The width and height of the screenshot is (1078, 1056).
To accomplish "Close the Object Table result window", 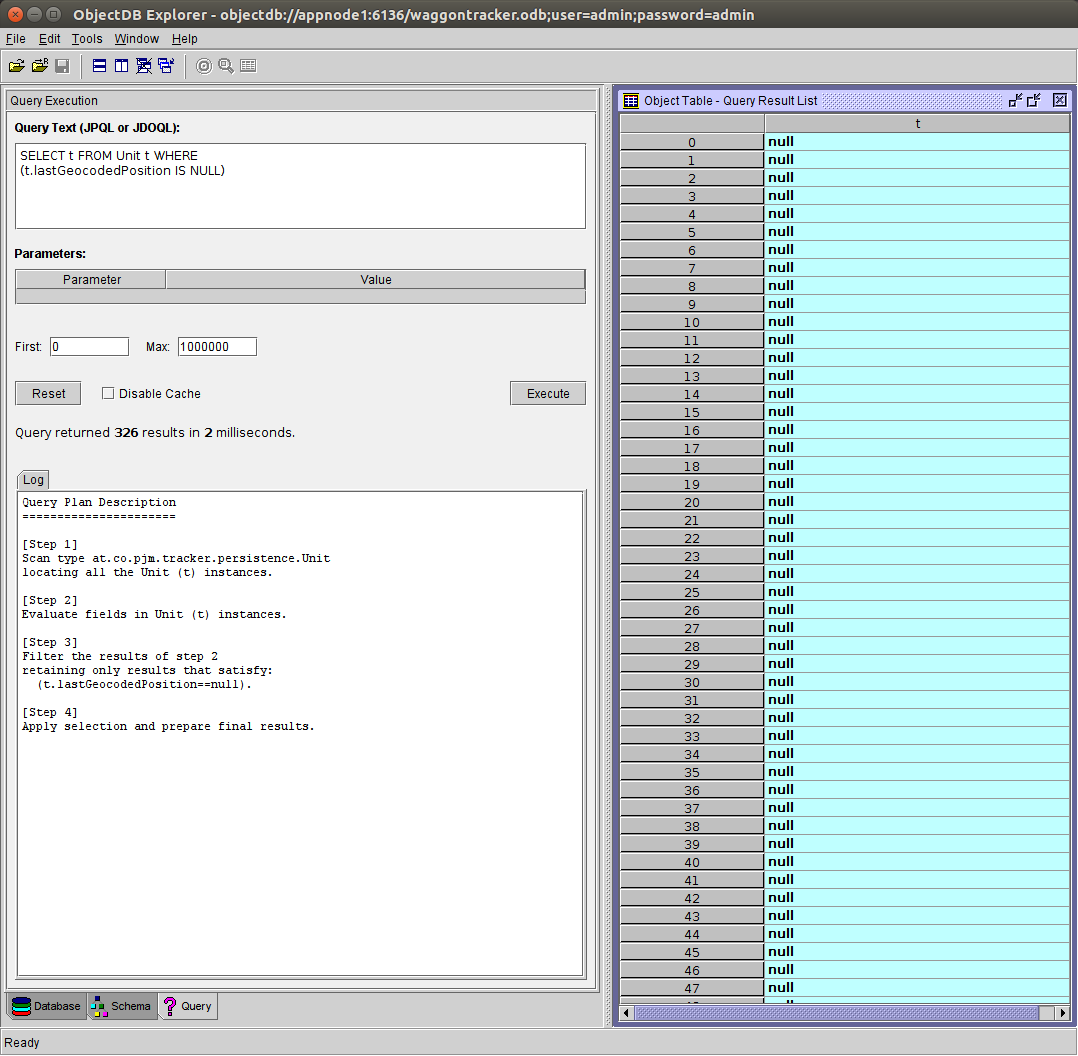I will point(1059,100).
